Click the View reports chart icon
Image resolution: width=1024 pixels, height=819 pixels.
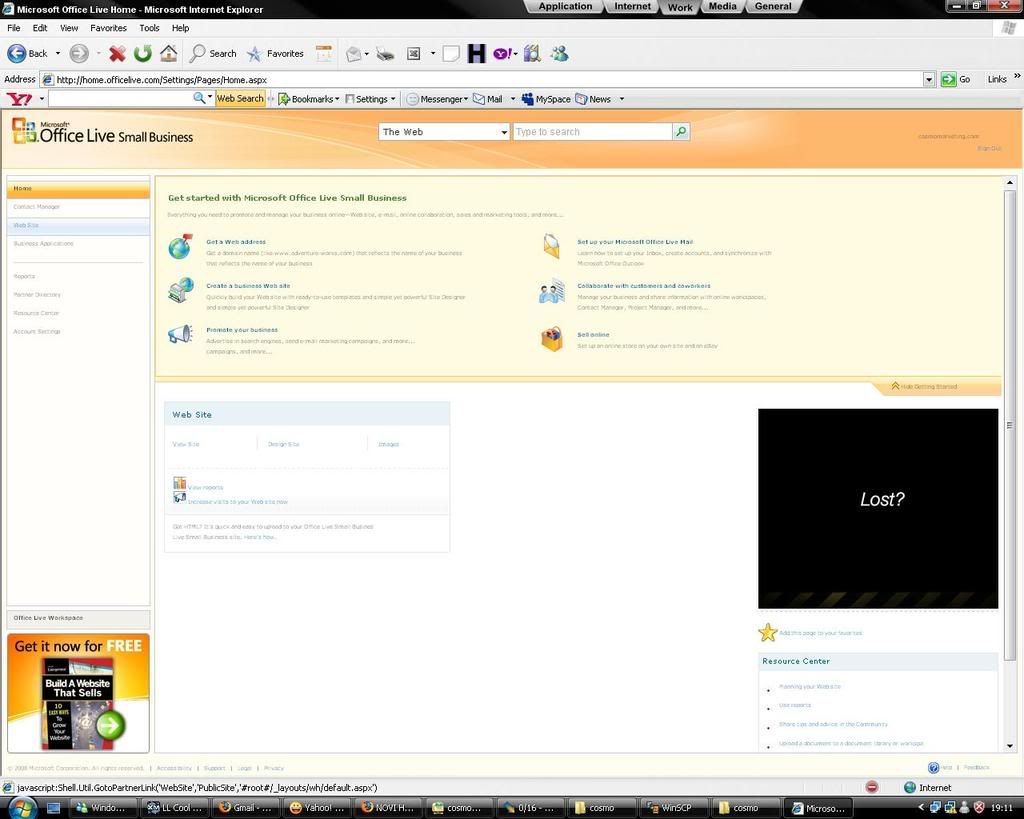[180, 483]
